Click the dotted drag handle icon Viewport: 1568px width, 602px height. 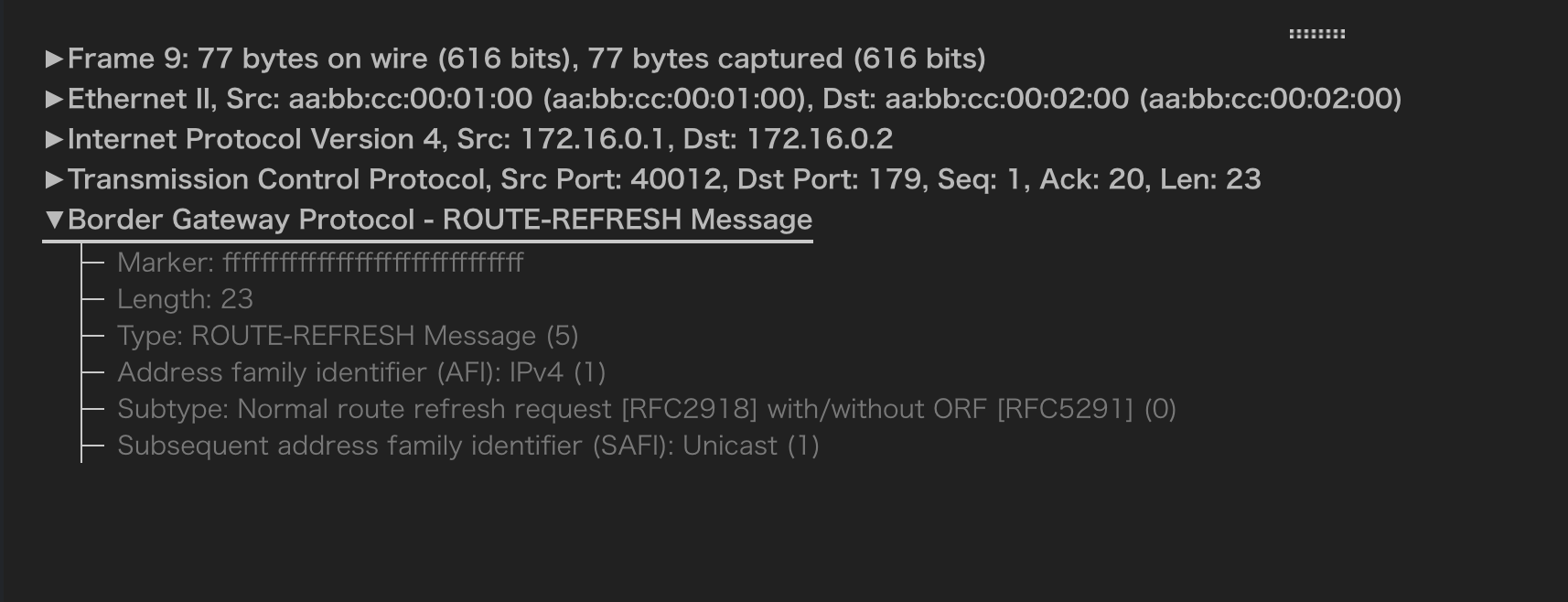(x=1317, y=31)
